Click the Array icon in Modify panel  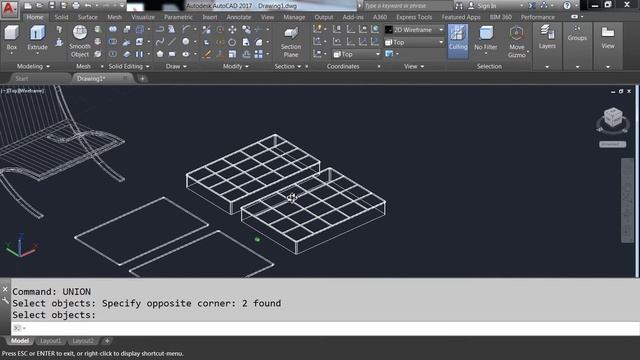258,54
